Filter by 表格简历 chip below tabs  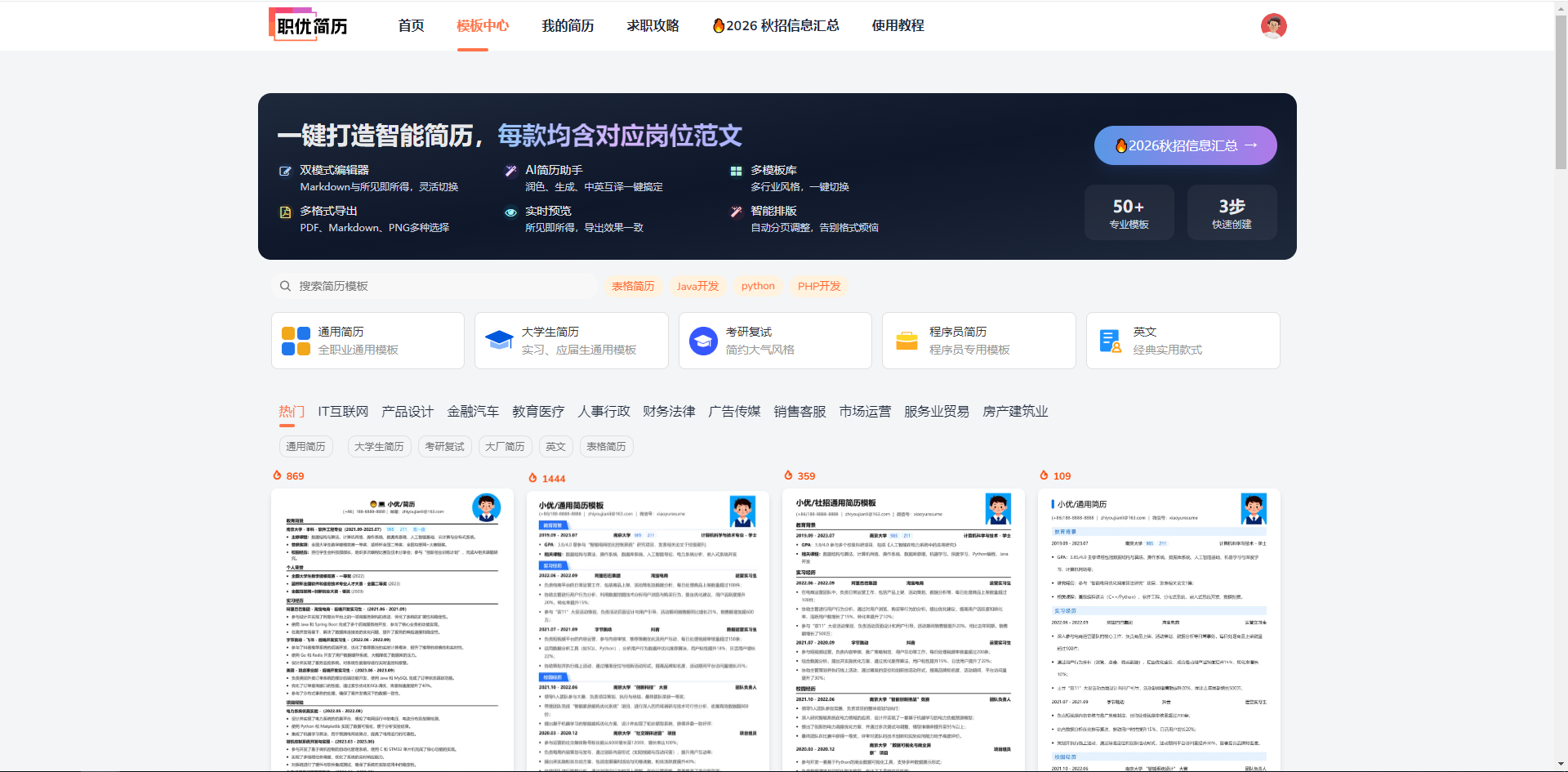606,447
